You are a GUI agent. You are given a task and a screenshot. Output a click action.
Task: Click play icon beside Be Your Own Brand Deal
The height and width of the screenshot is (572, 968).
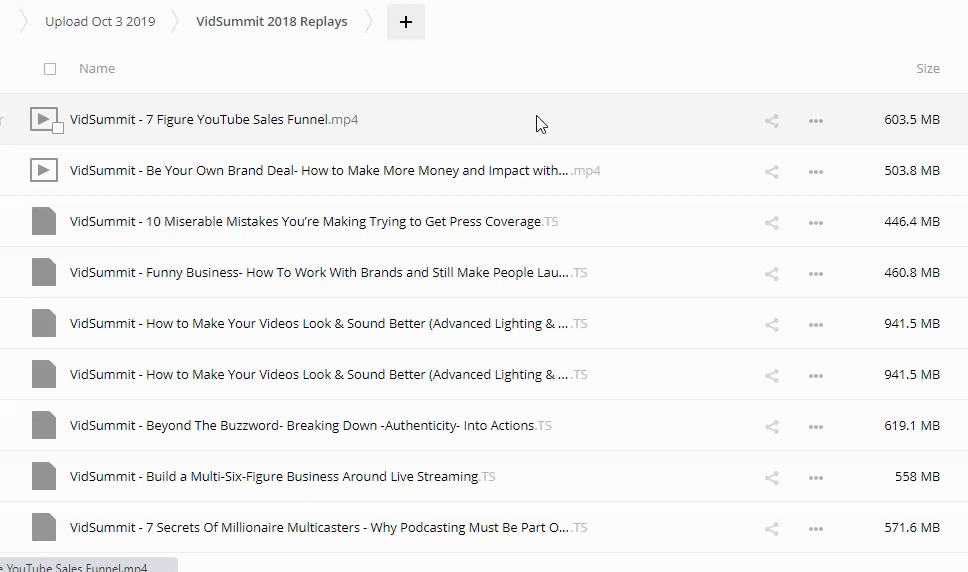pos(43,170)
